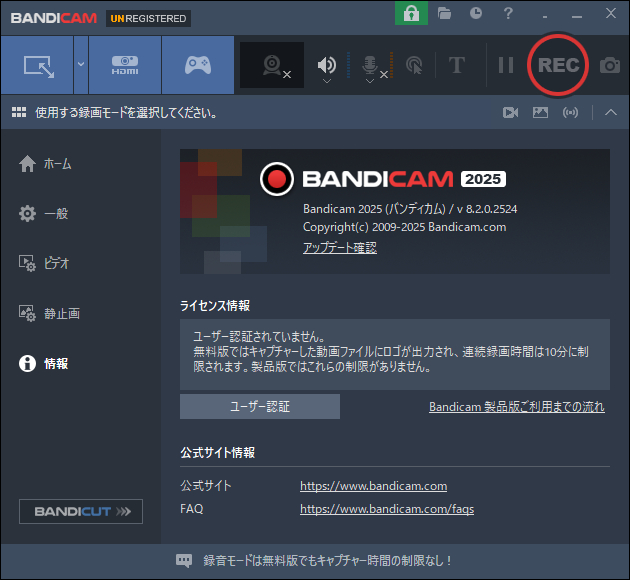Select the game recording mode gamepad
Screen dimensions: 630x580
198,65
